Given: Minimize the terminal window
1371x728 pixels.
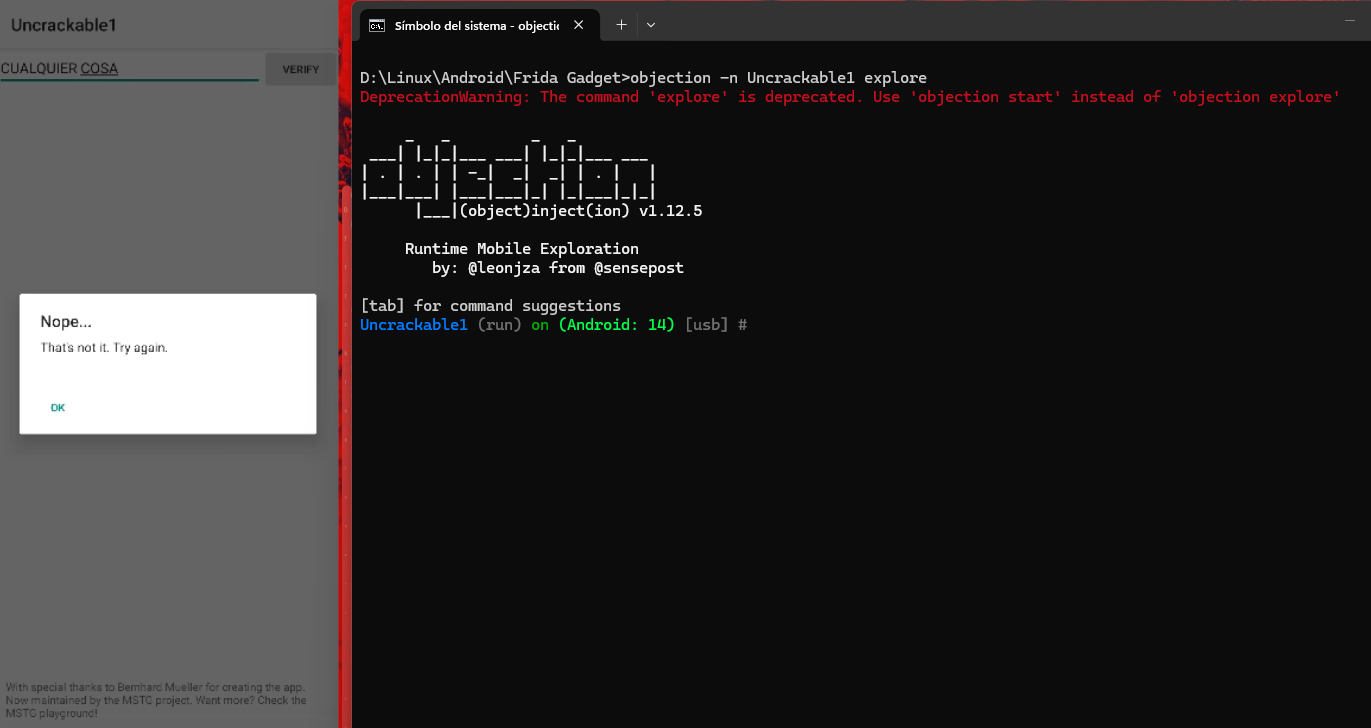Looking at the screenshot, I should pyautogui.click(x=1351, y=19).
